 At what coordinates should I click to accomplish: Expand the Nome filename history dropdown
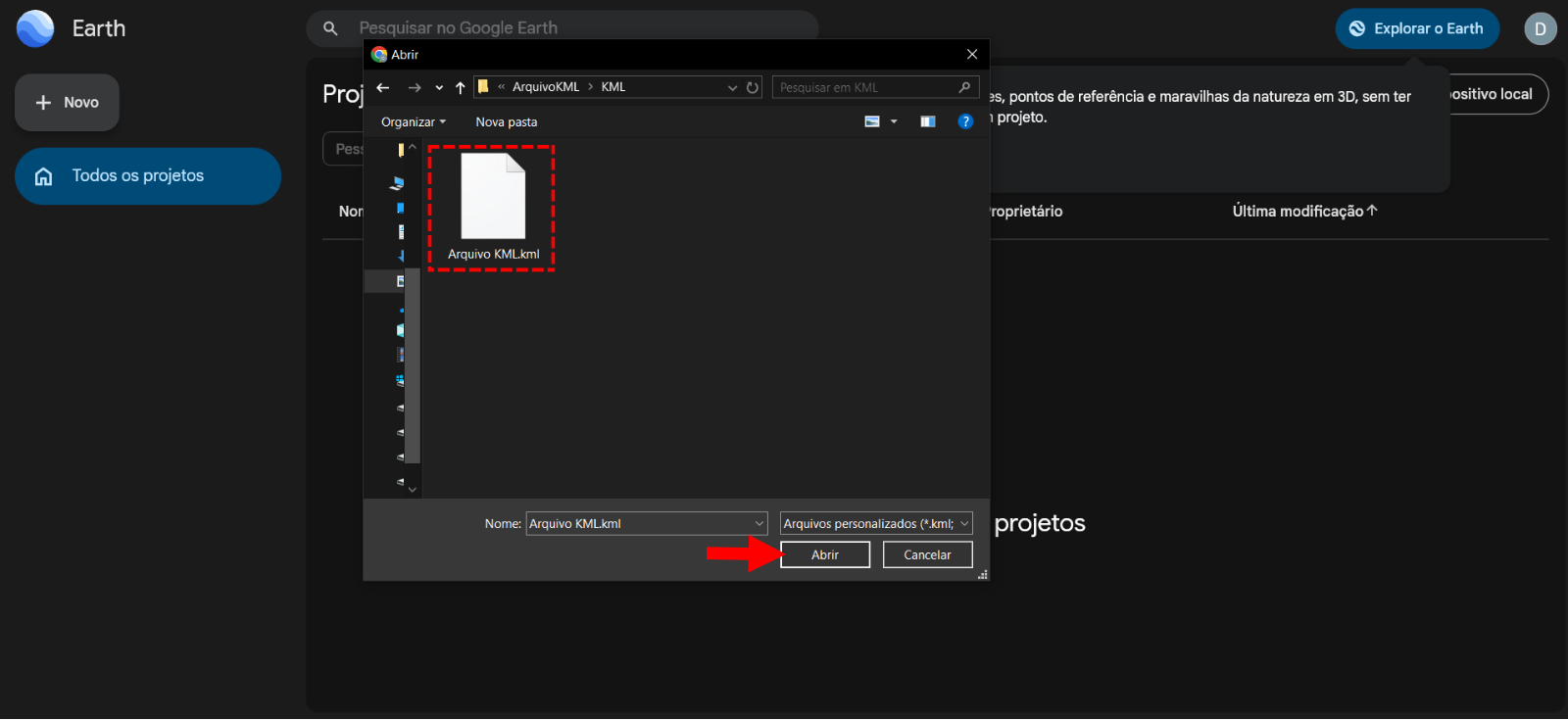point(759,524)
